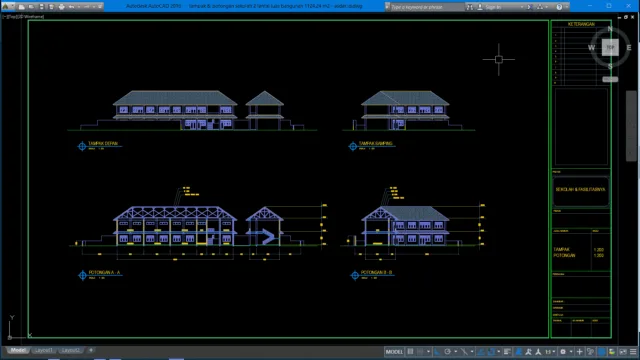The image size is (640, 360).
Task: Click the New drawing icon in title bar
Action: 21,7
